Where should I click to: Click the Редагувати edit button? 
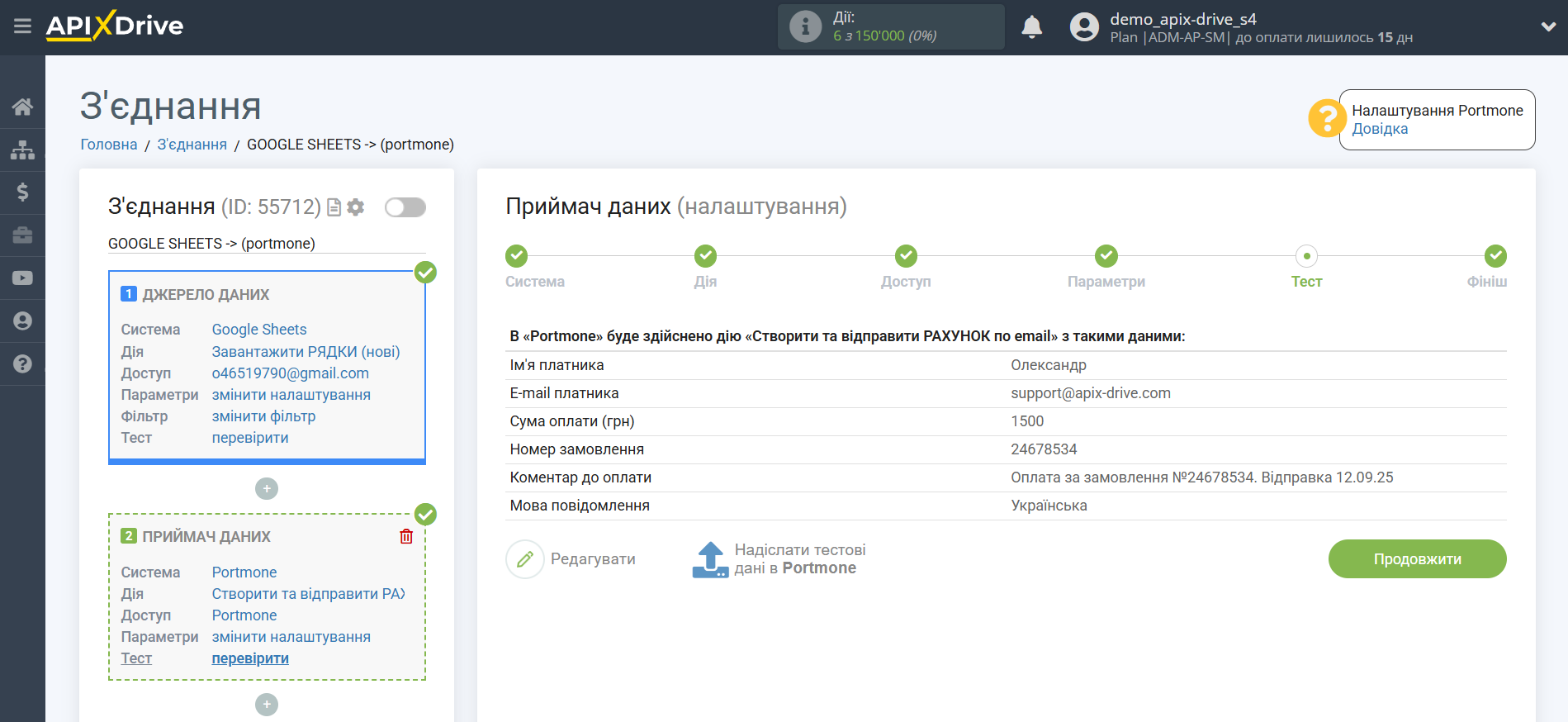[x=571, y=559]
